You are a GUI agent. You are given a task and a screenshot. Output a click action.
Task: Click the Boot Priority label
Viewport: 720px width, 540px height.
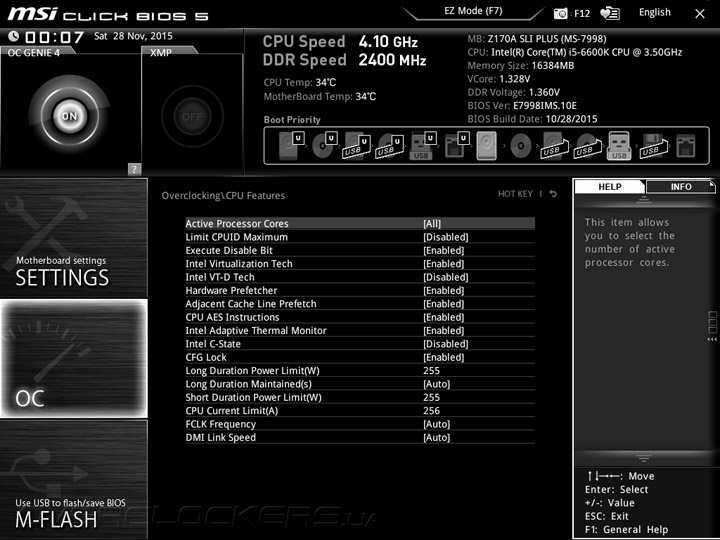pyautogui.click(x=292, y=119)
